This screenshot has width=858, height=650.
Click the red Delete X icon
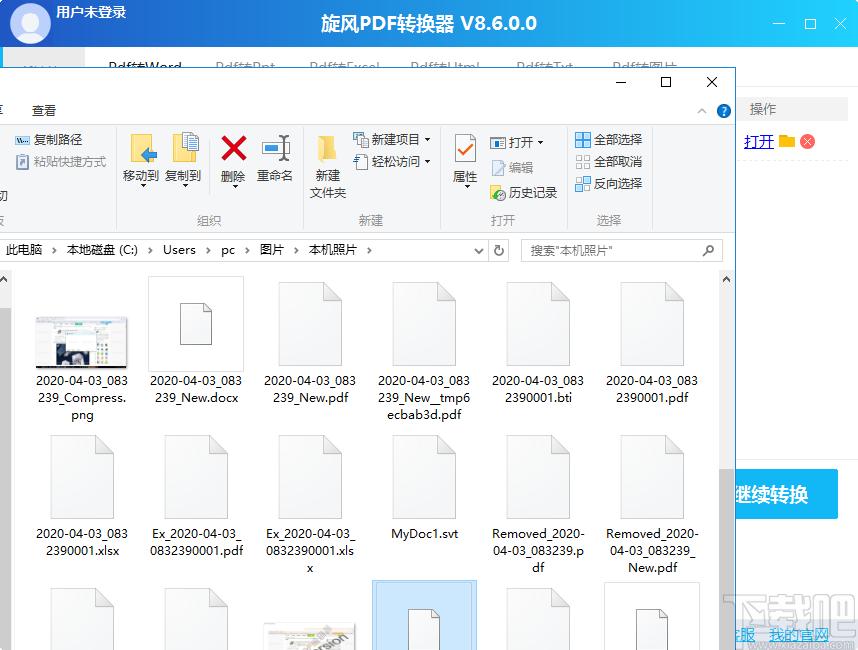[x=234, y=148]
